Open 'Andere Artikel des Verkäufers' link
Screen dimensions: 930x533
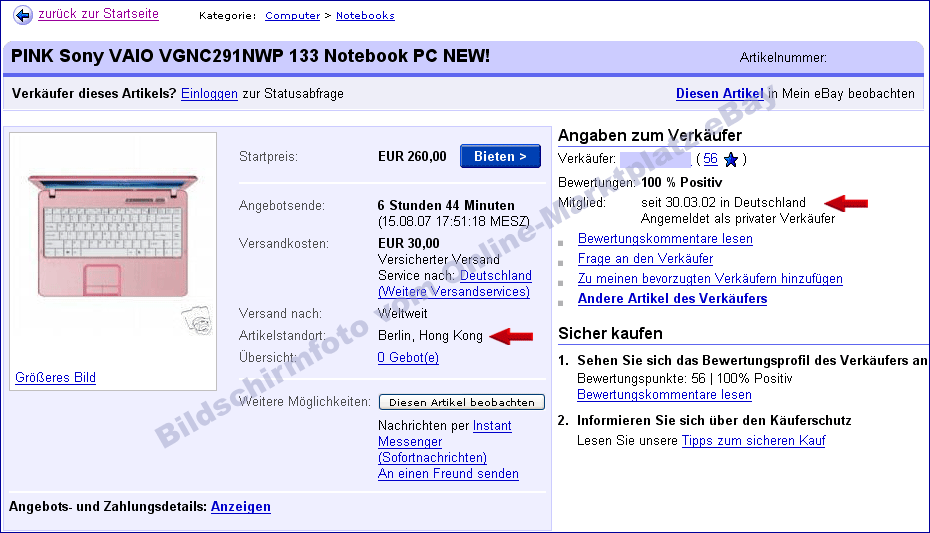(673, 299)
